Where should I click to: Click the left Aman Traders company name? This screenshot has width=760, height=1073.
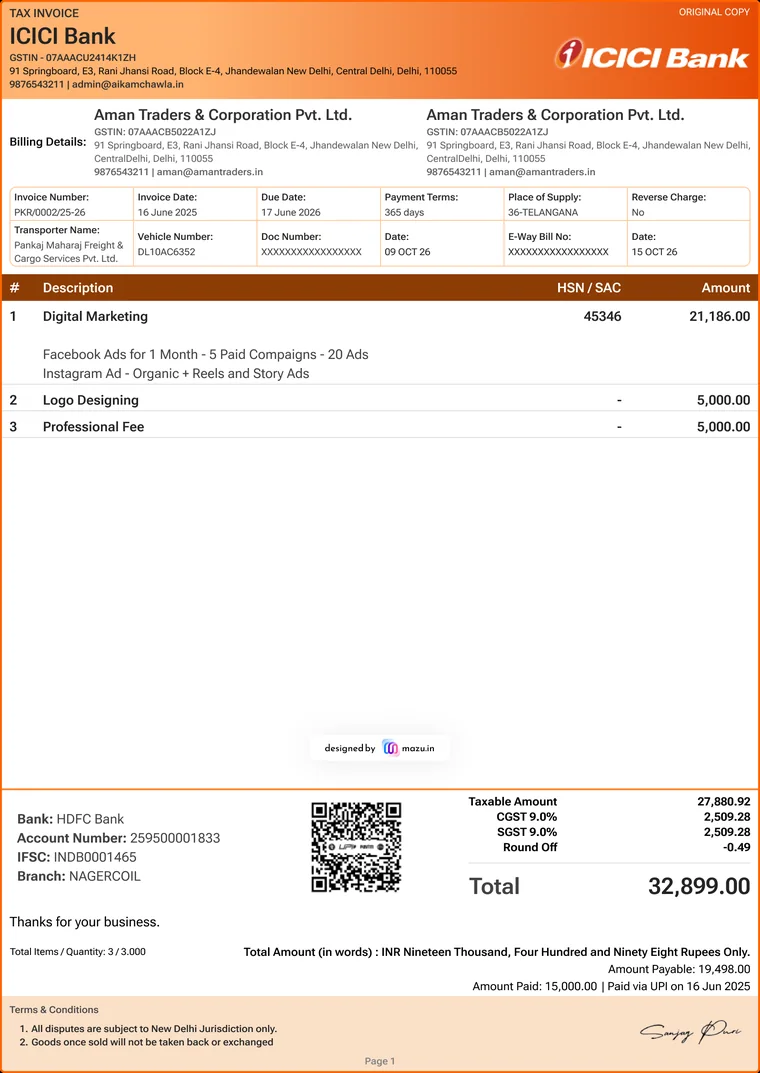point(223,115)
